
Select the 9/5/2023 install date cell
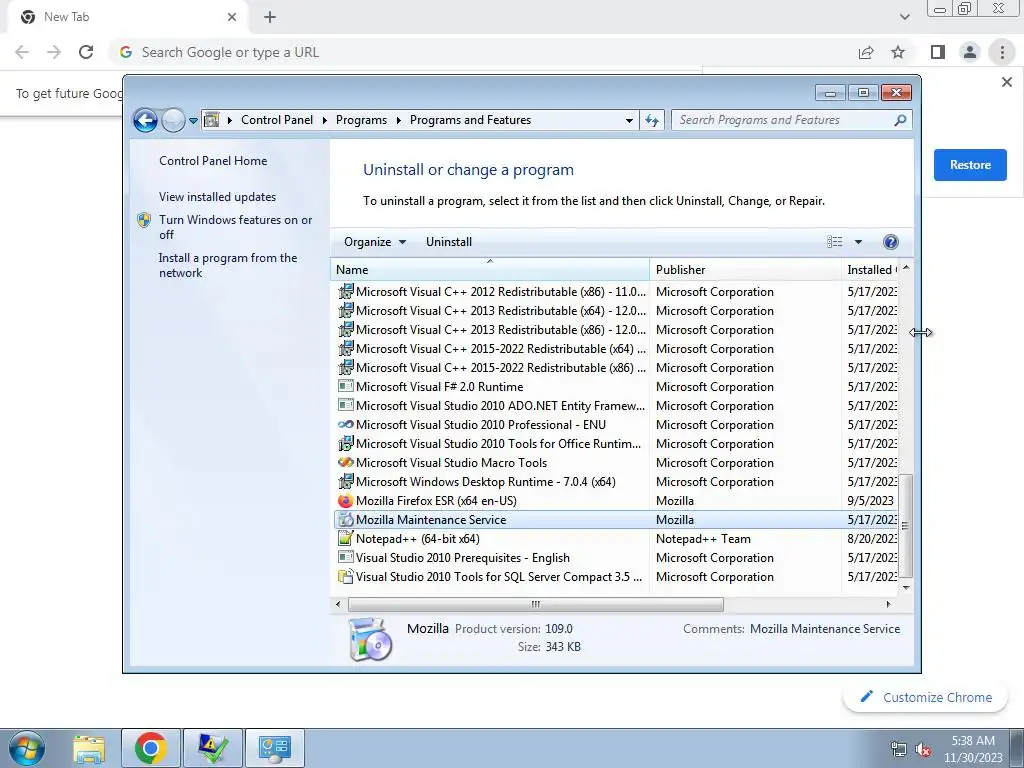point(871,501)
